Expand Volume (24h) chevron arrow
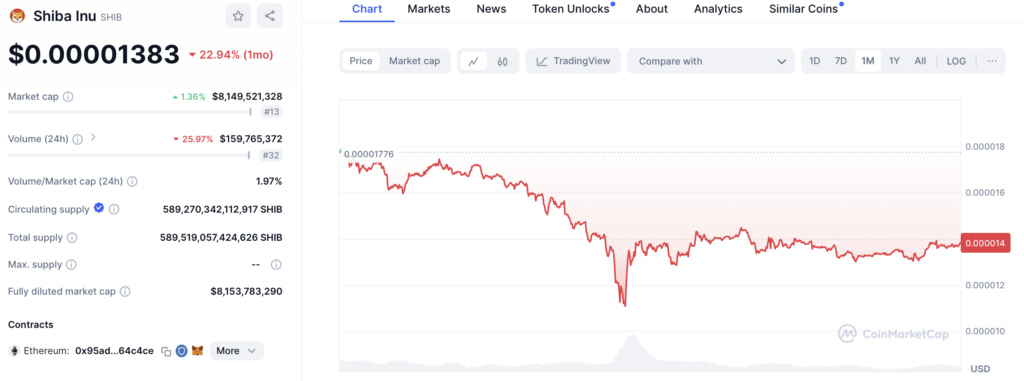Viewport: 1024px width, 381px height. coord(93,138)
